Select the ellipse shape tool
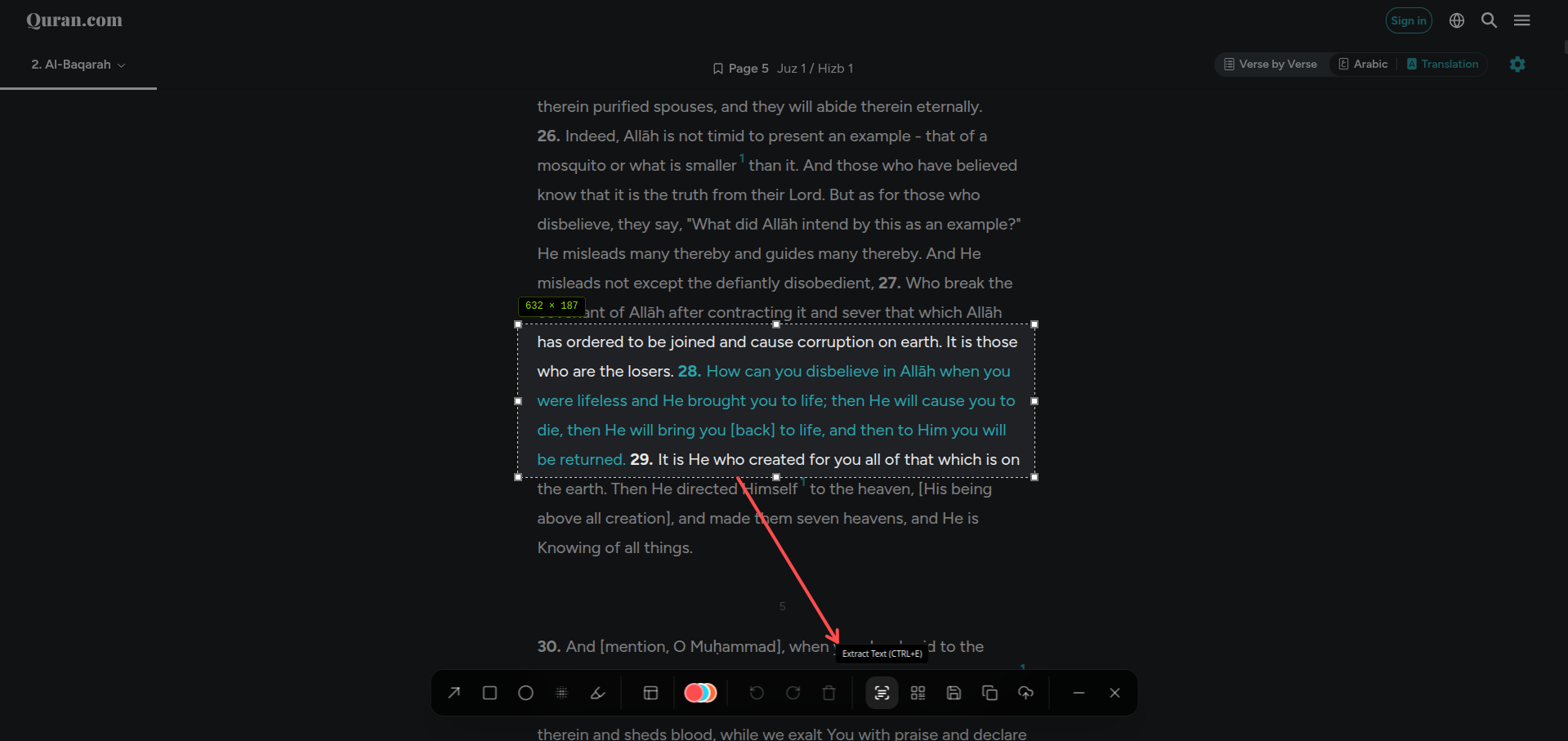This screenshot has height=741, width=1568. [x=525, y=693]
